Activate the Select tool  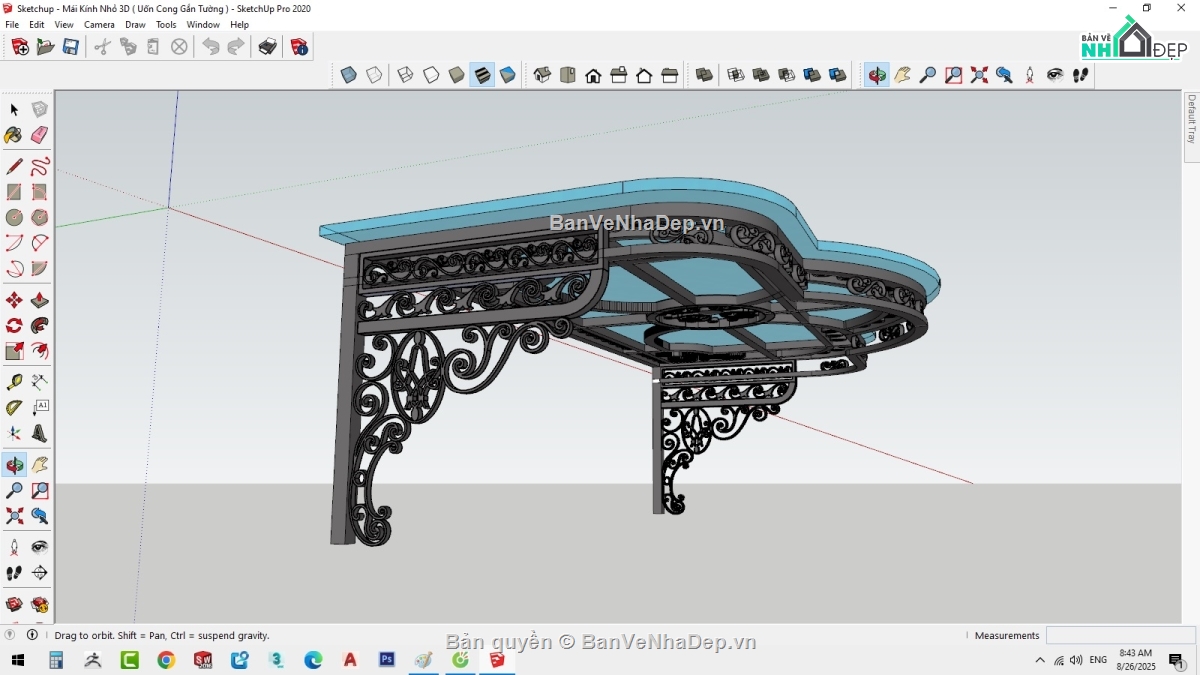click(x=13, y=110)
